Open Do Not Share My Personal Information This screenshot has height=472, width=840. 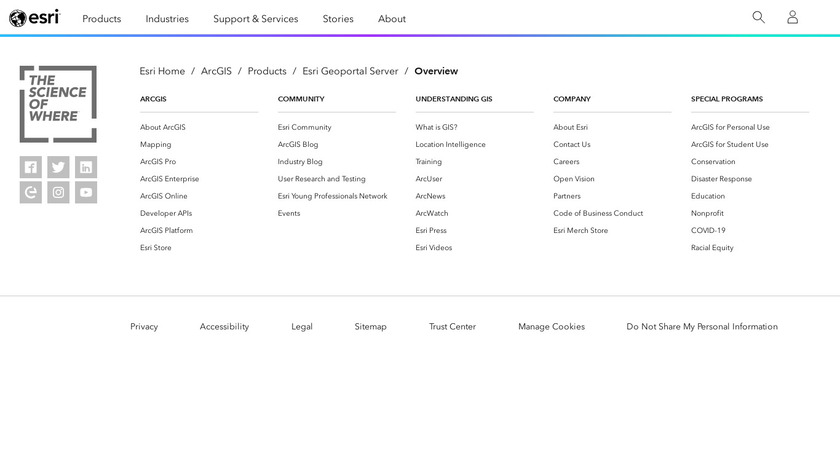click(702, 327)
